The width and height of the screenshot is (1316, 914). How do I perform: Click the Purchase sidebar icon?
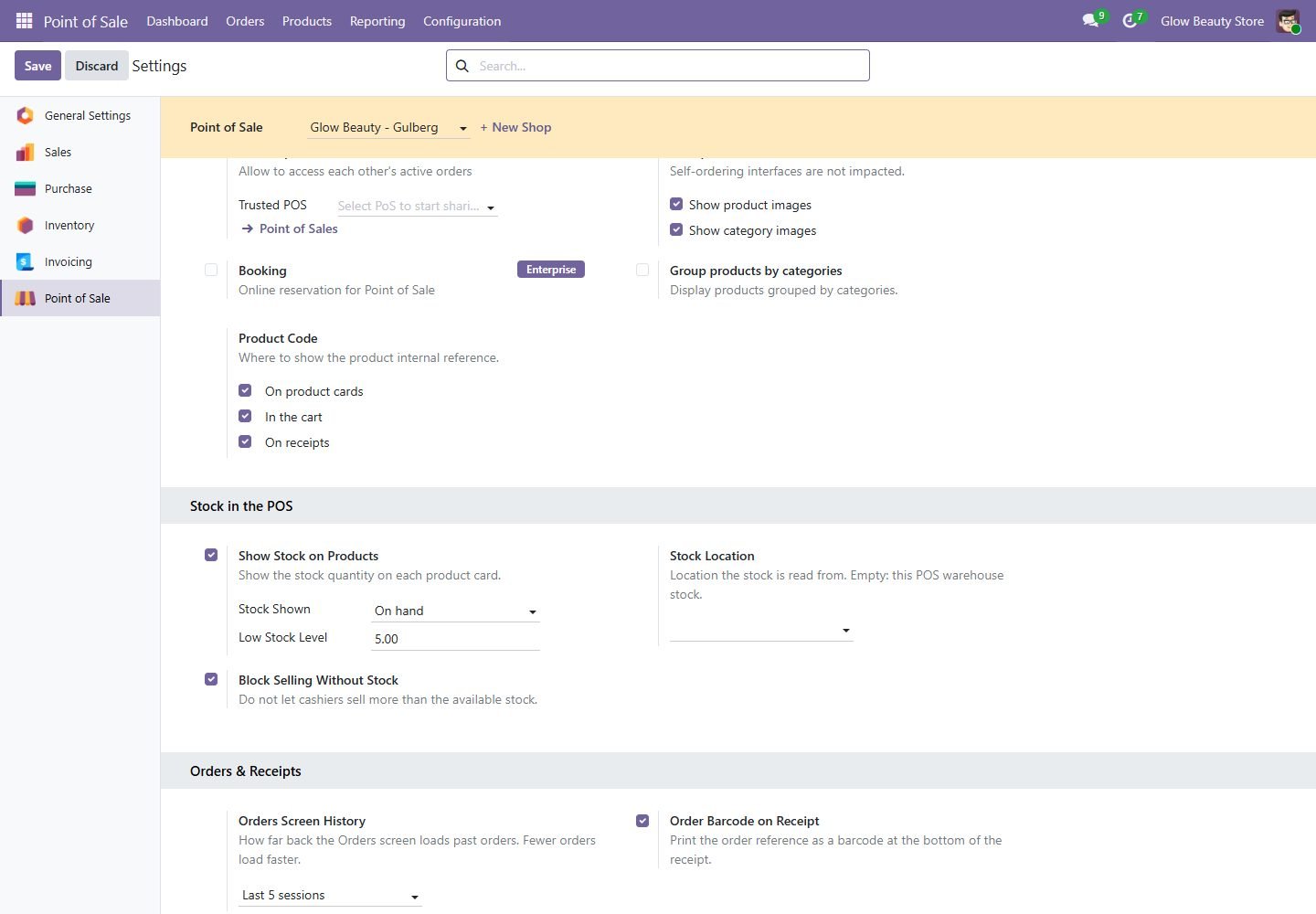point(26,188)
